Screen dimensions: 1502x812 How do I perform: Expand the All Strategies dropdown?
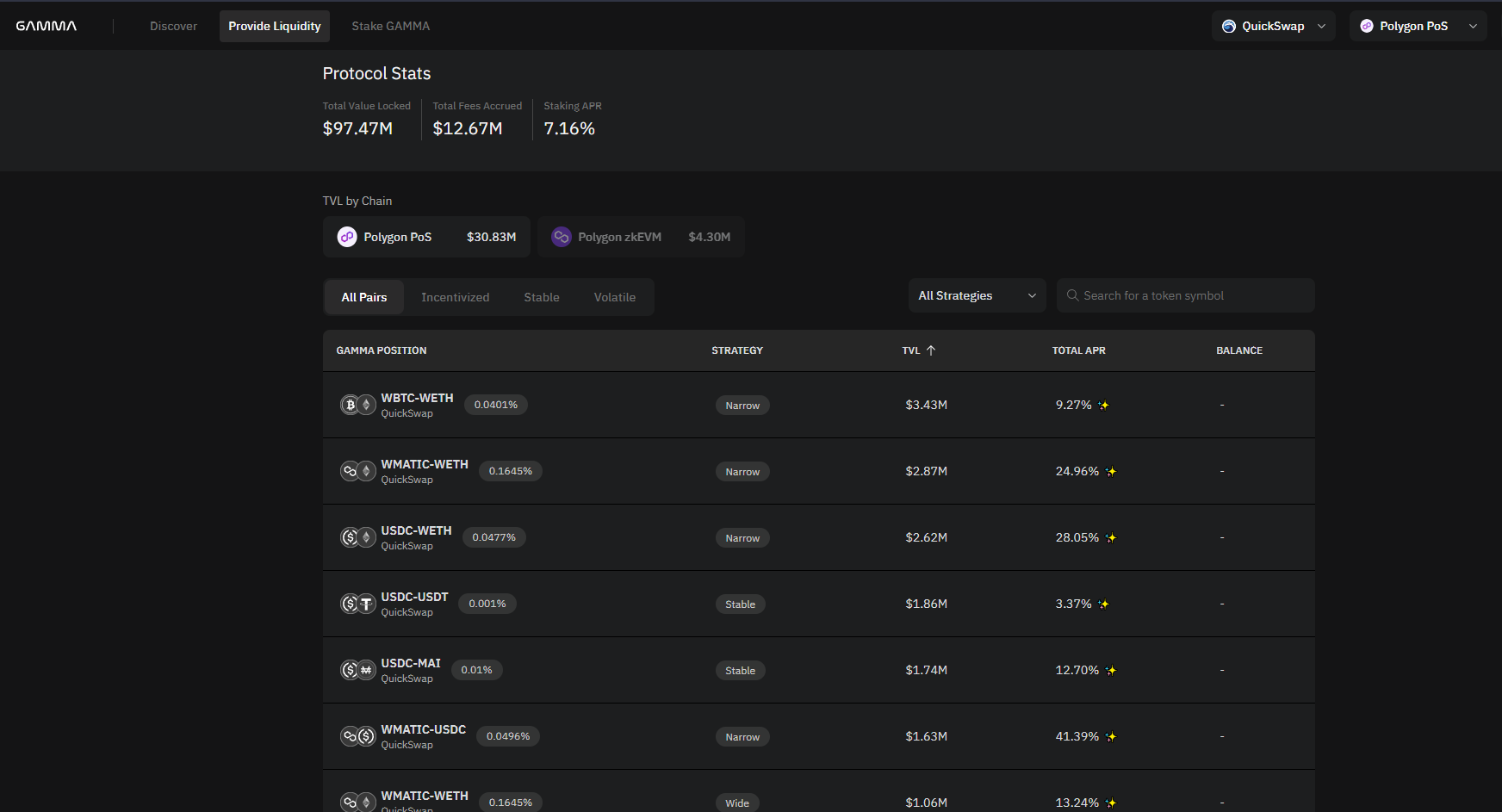(977, 295)
